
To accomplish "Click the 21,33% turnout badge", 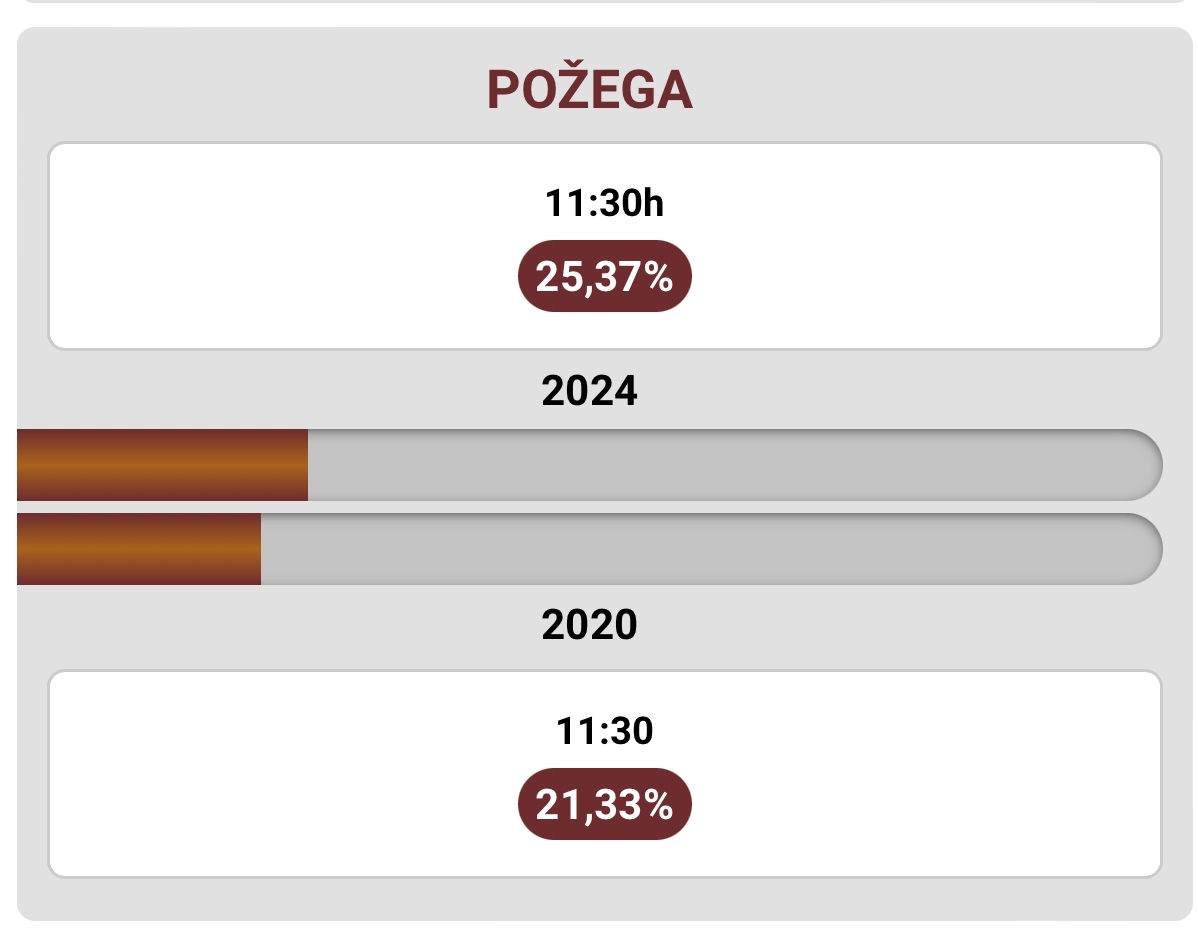I will pyautogui.click(x=604, y=805).
